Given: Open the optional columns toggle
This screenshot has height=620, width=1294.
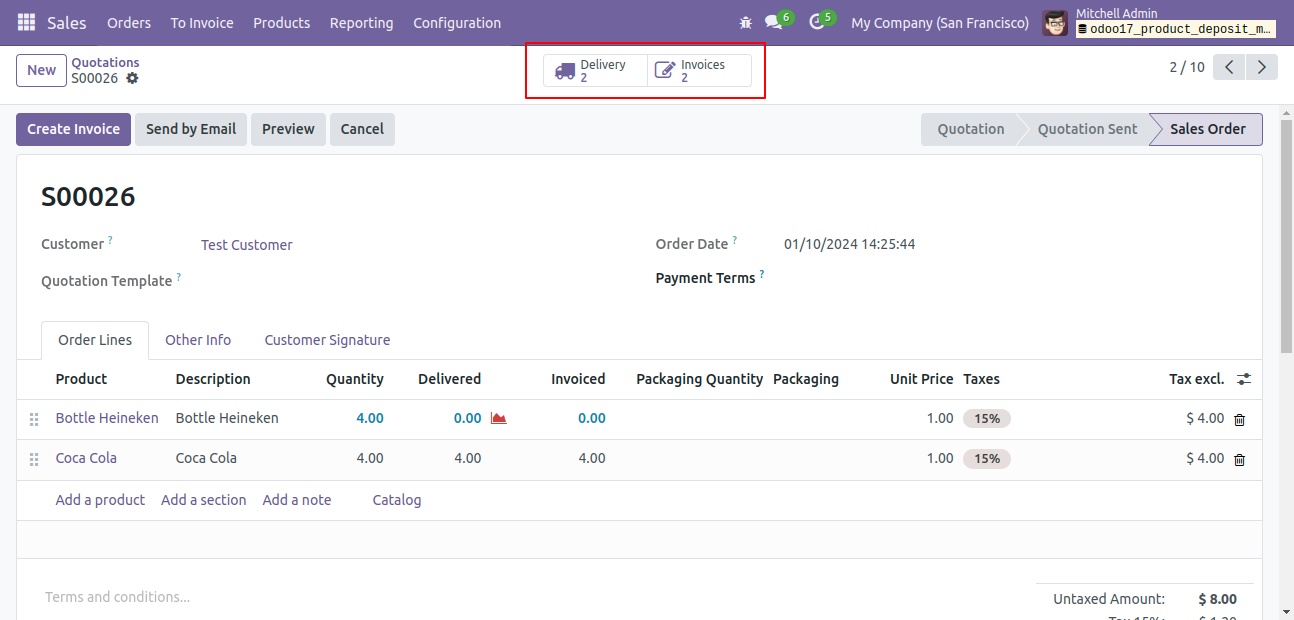Looking at the screenshot, I should click(1244, 379).
